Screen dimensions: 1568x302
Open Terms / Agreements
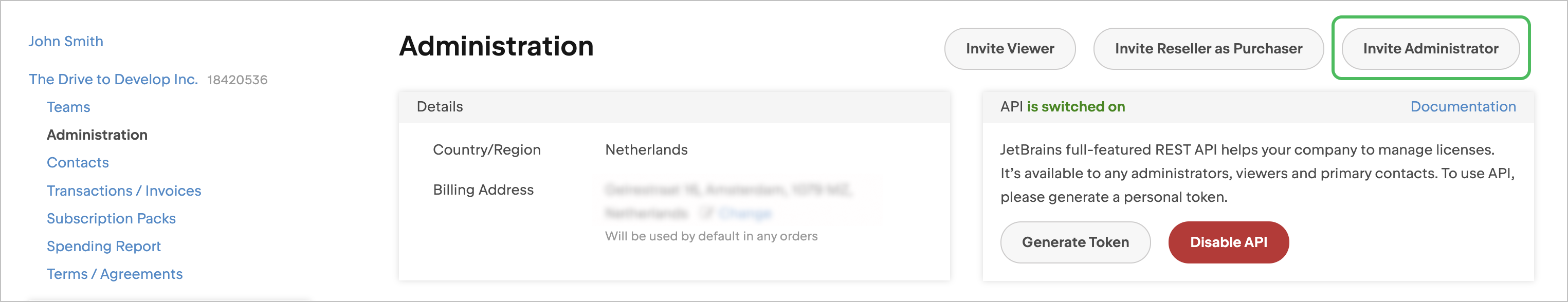click(115, 274)
